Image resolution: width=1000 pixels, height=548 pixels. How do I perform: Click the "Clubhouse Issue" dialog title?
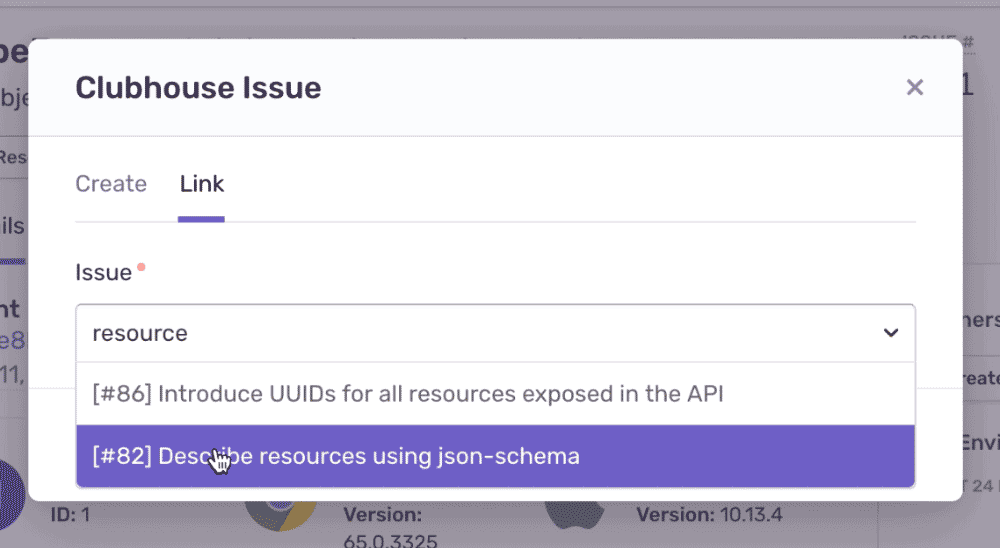click(198, 88)
